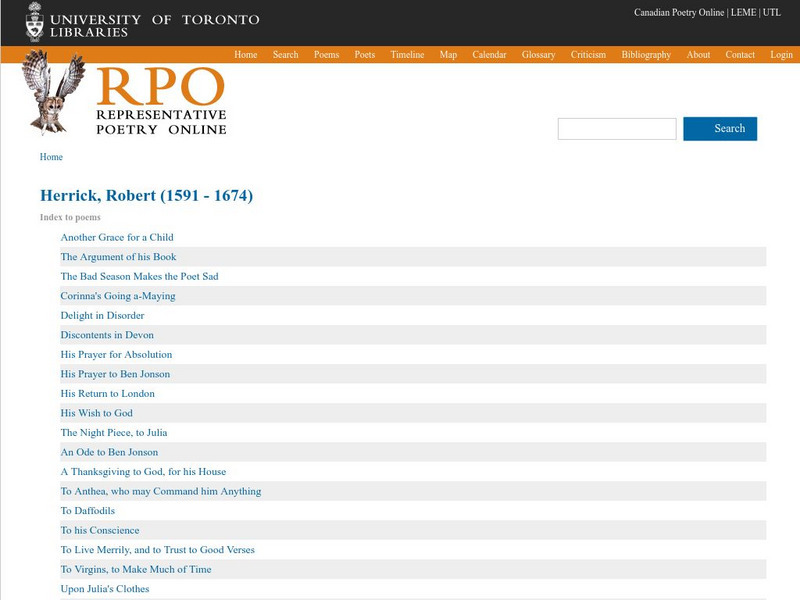The width and height of the screenshot is (800, 600).
Task: Open To Live Merrily, and to Trust to Good Verses
Action: [x=157, y=549]
